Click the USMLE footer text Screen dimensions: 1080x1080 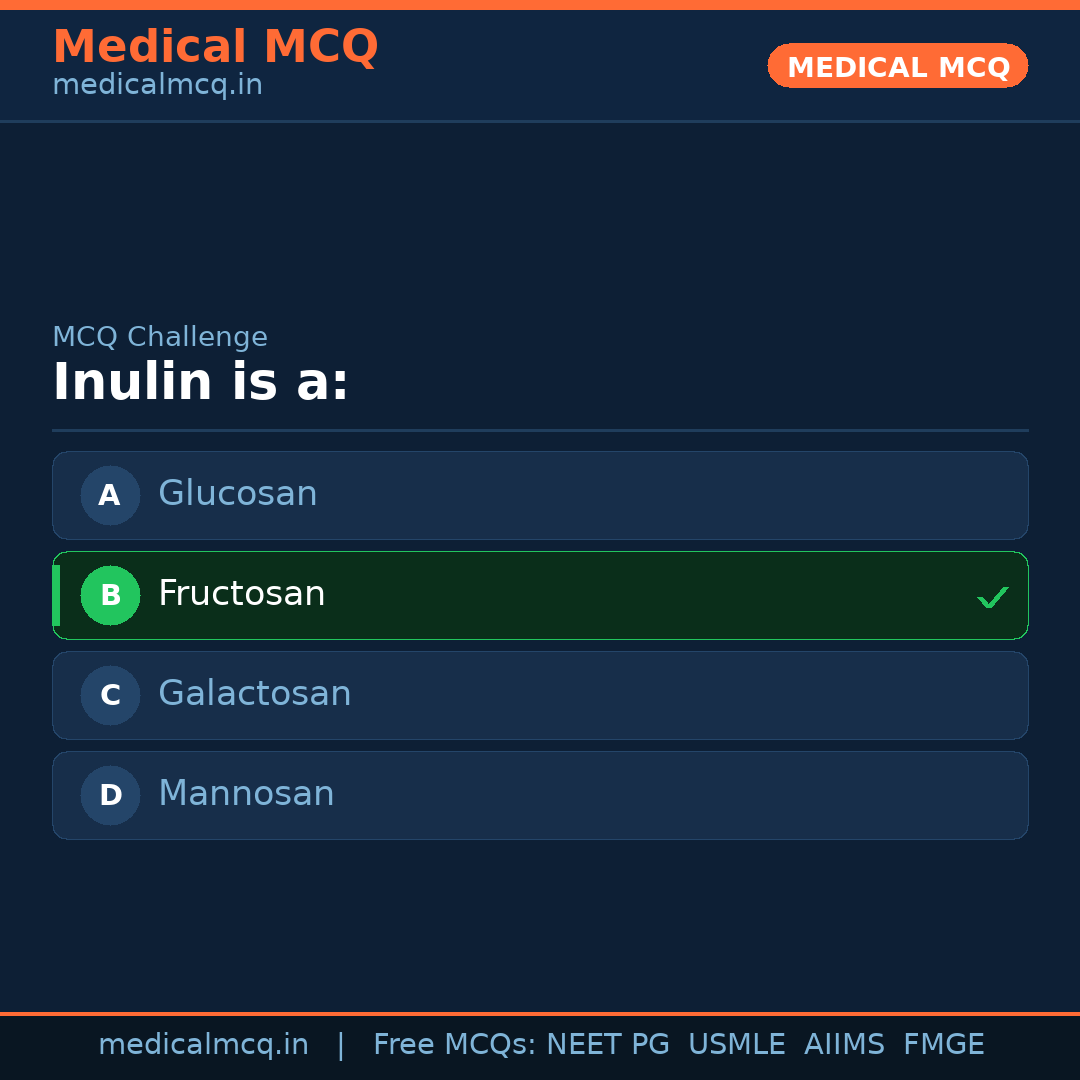point(736,1045)
